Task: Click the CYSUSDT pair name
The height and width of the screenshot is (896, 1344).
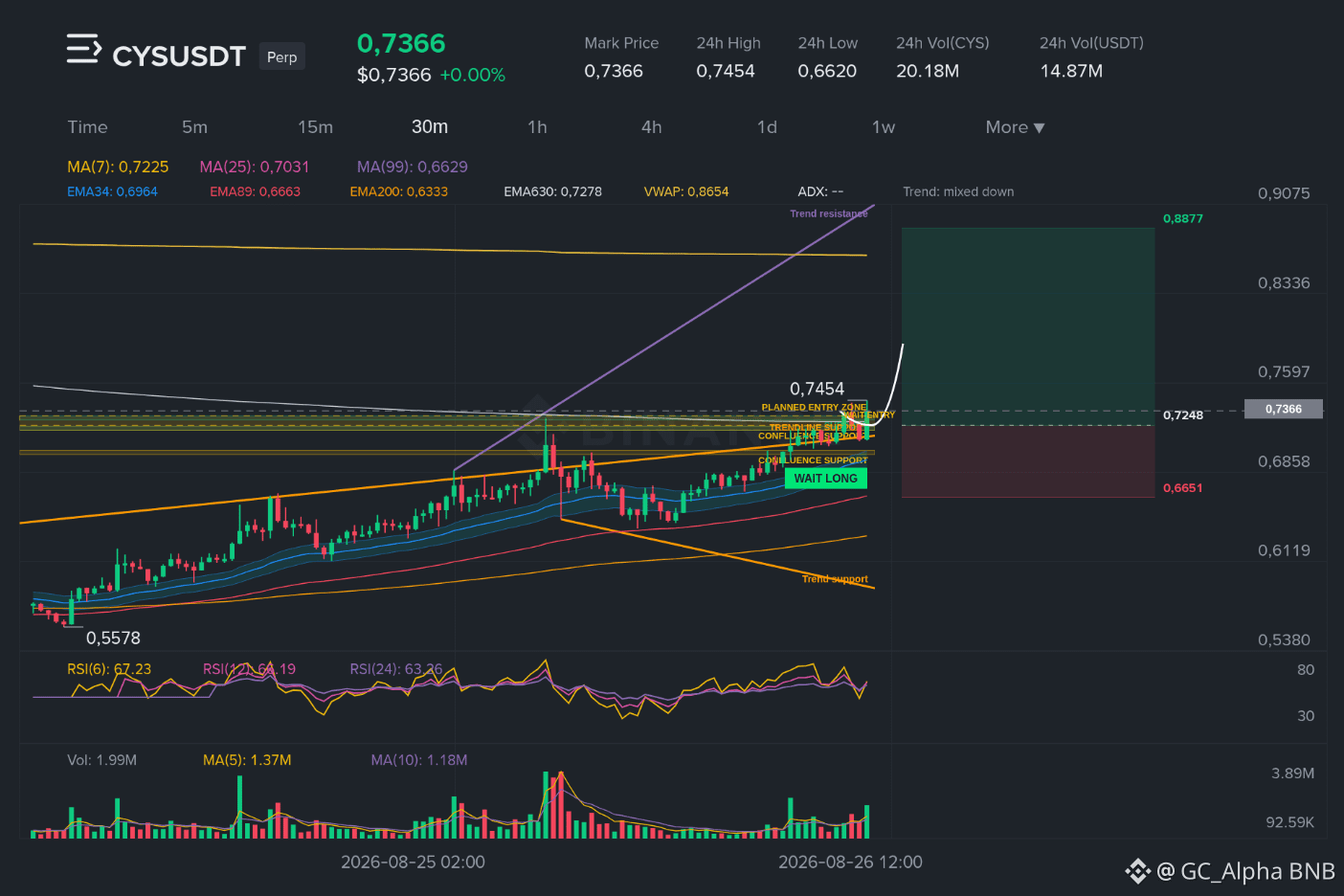Action: pyautogui.click(x=179, y=56)
